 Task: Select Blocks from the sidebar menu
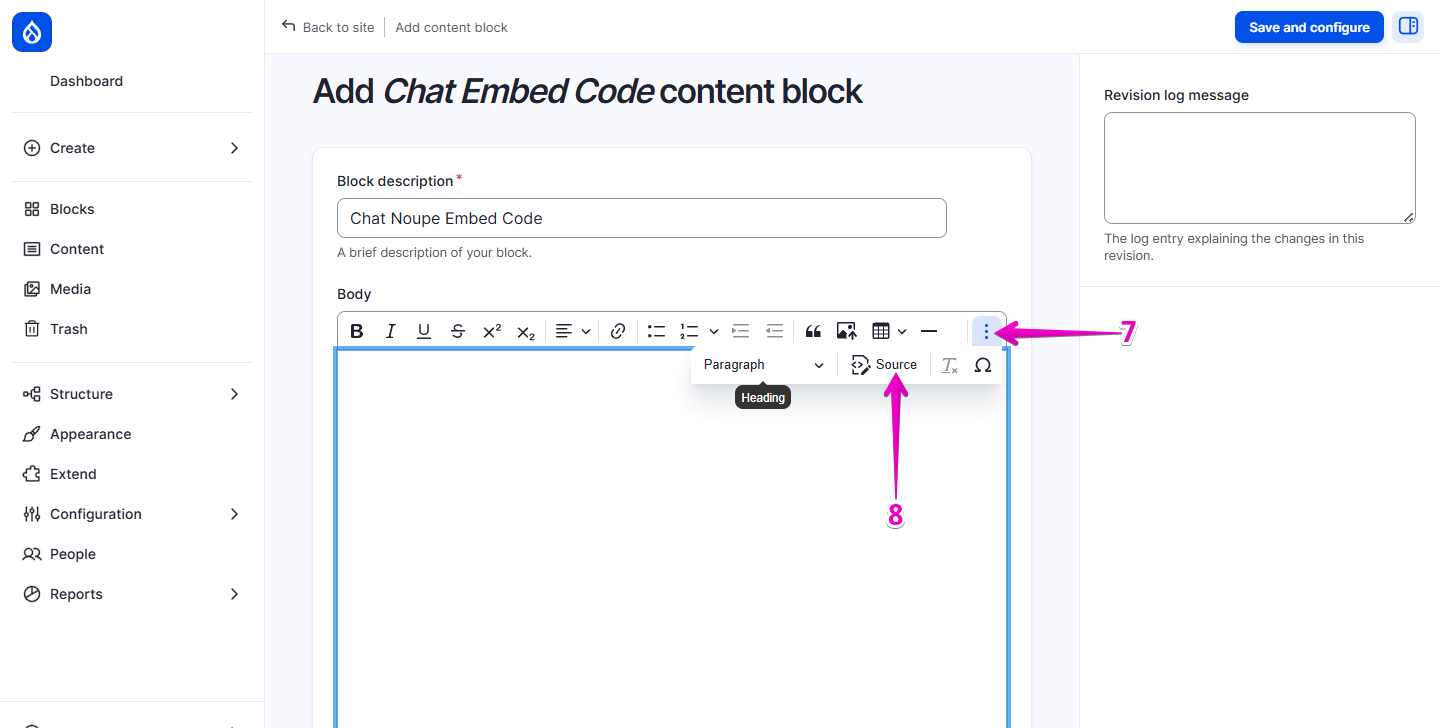[70, 208]
